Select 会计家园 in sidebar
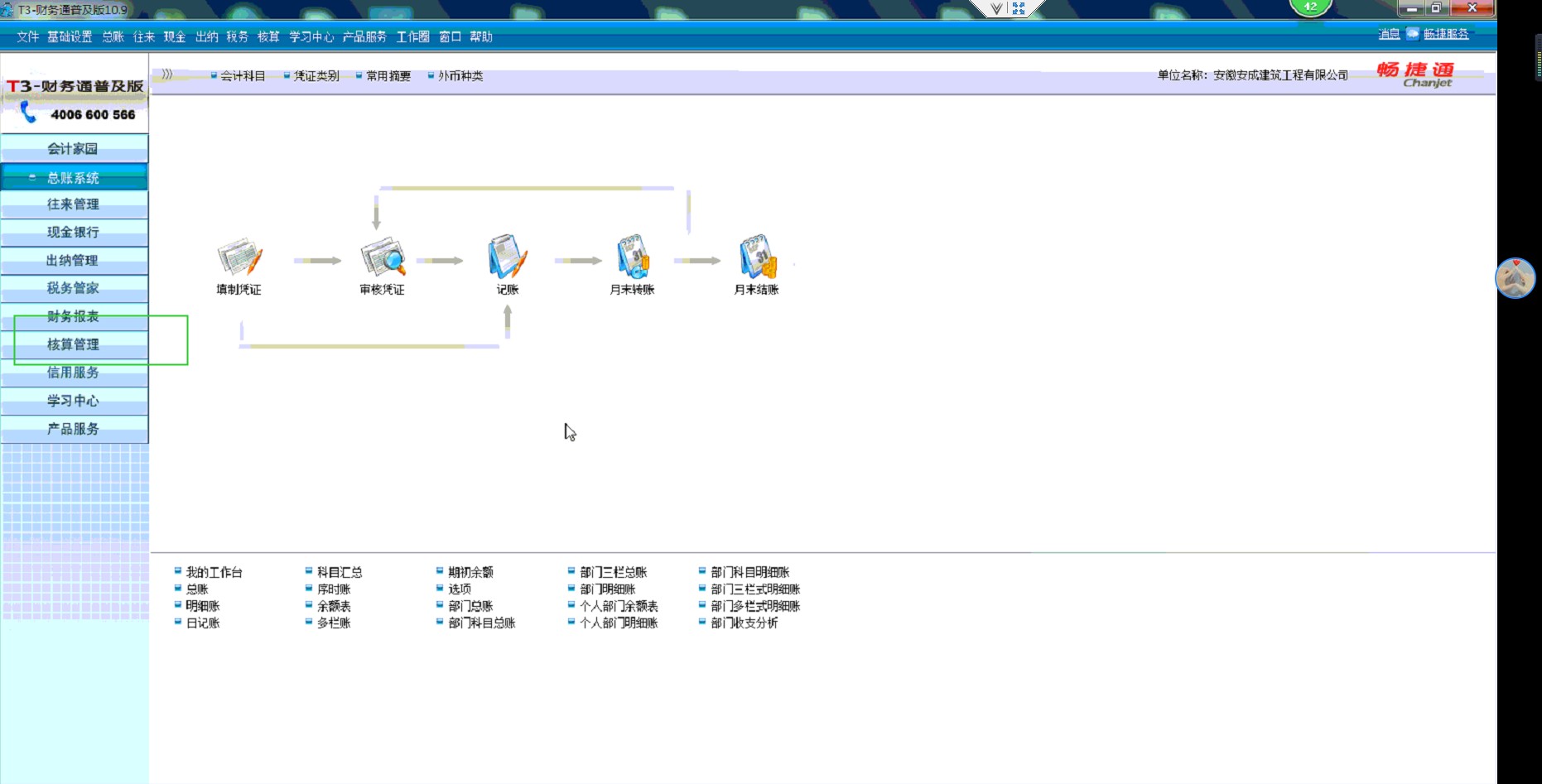The image size is (1542, 784). click(74, 148)
